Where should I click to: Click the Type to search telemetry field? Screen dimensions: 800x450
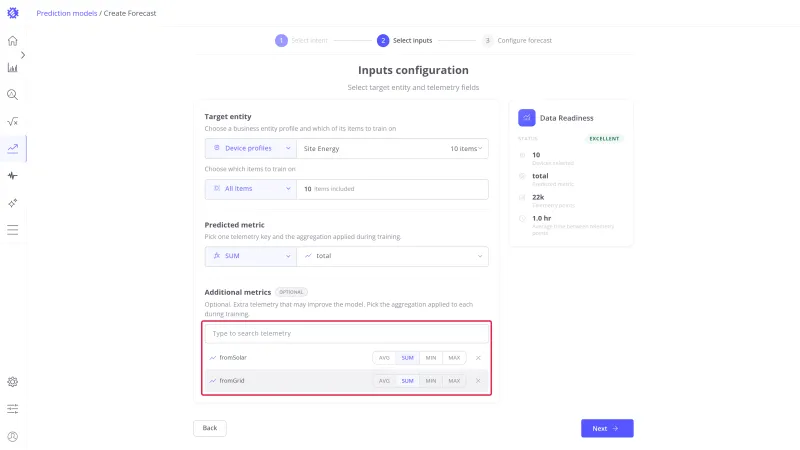tap(346, 334)
